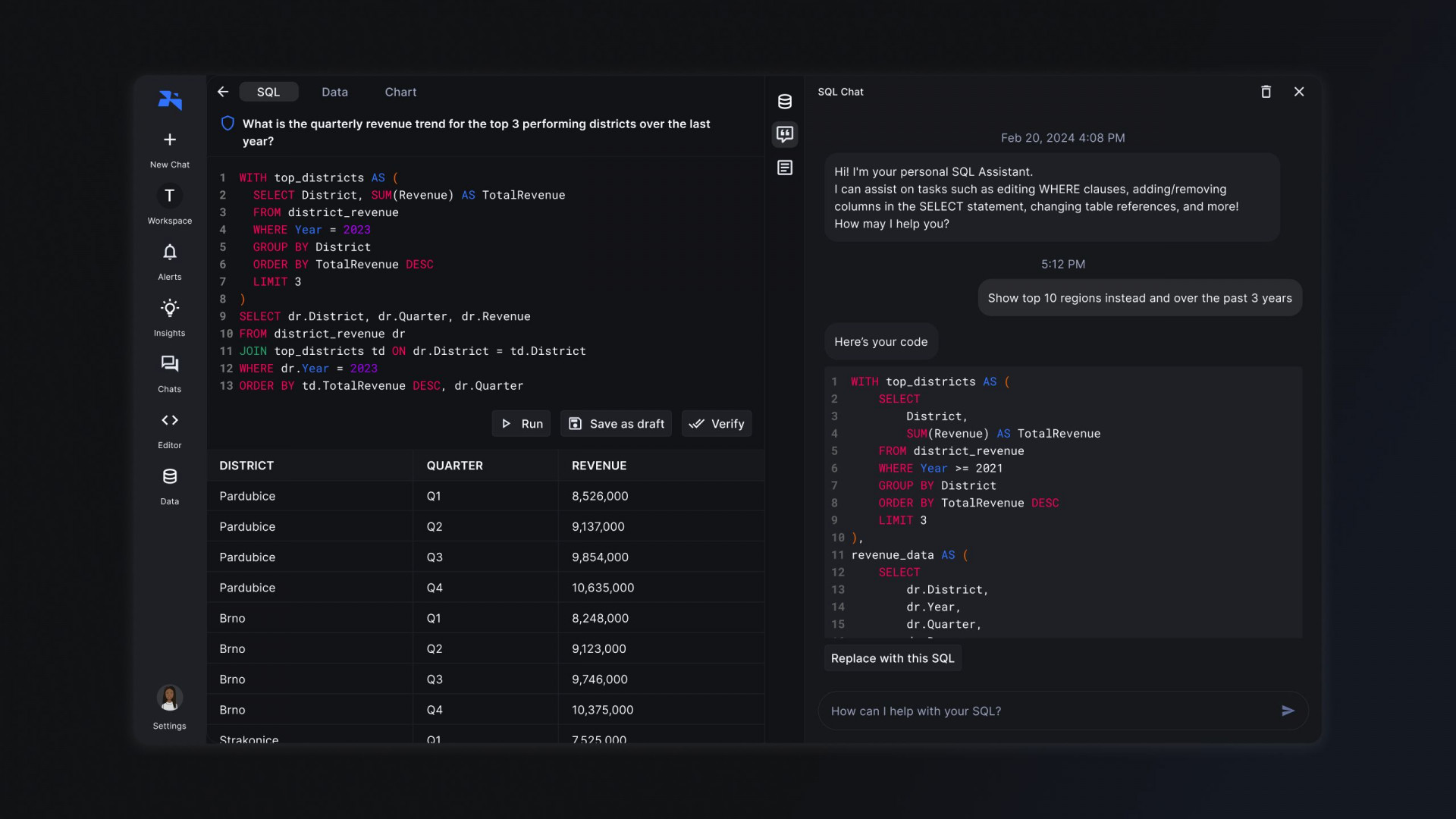Image resolution: width=1456 pixels, height=819 pixels.
Task: Switch to the Chart tab
Action: 400,92
